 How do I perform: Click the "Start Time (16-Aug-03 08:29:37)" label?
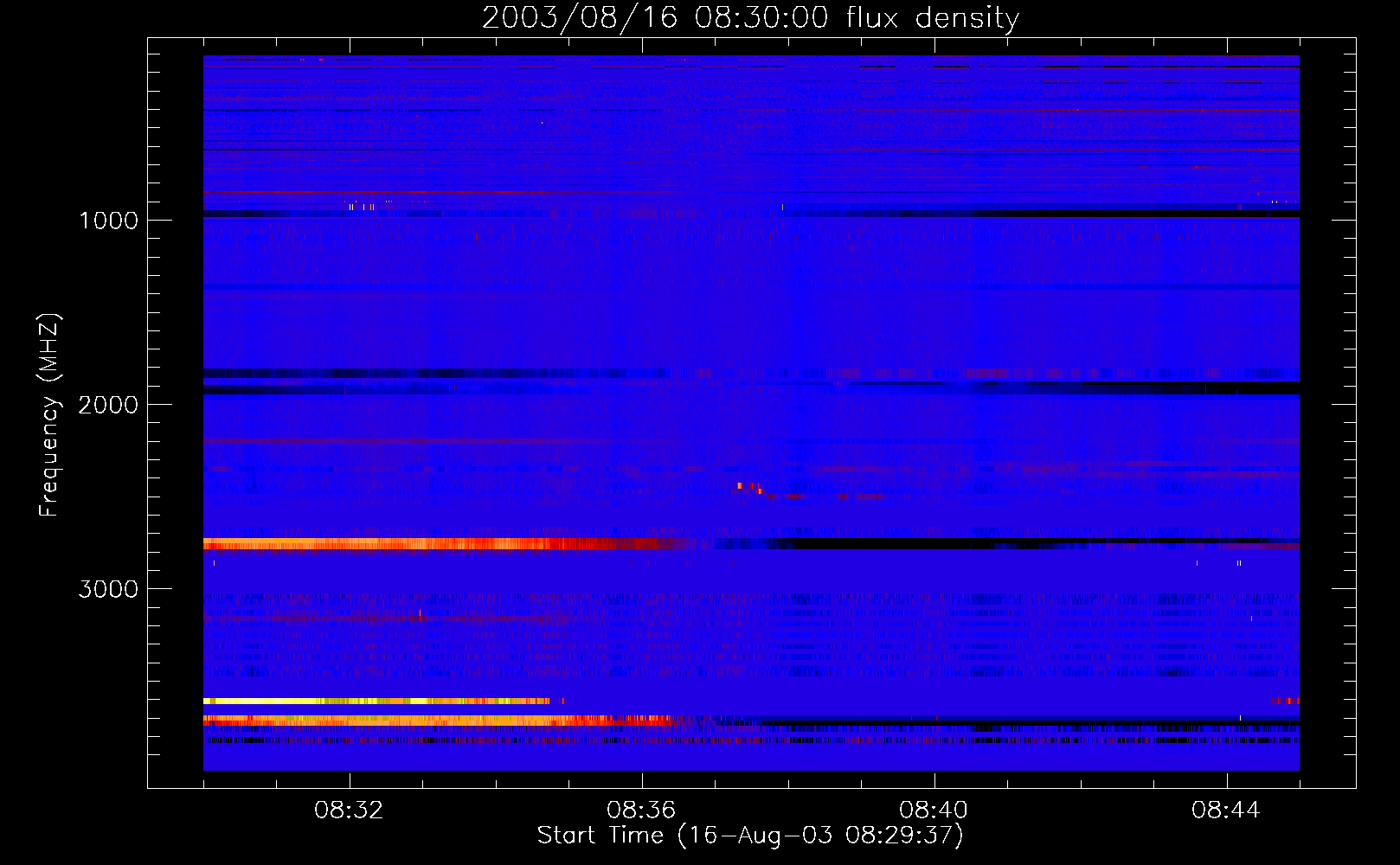750,836
